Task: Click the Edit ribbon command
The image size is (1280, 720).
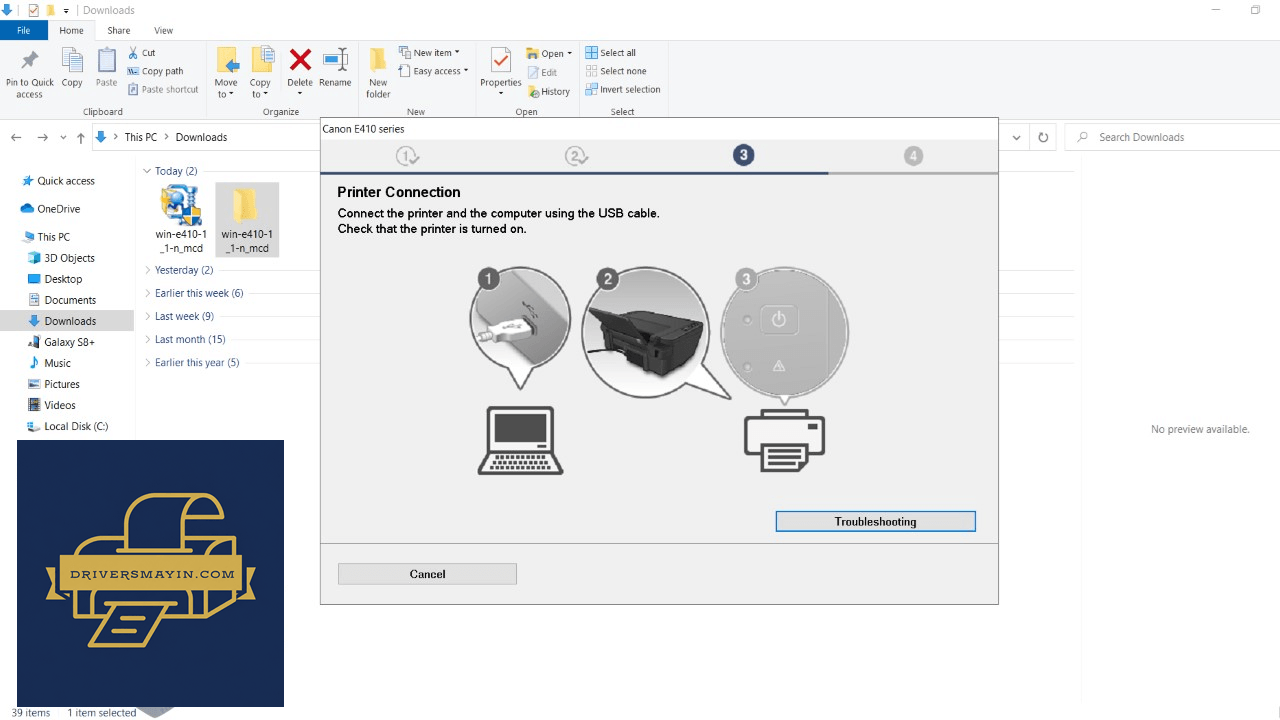Action: [x=542, y=73]
